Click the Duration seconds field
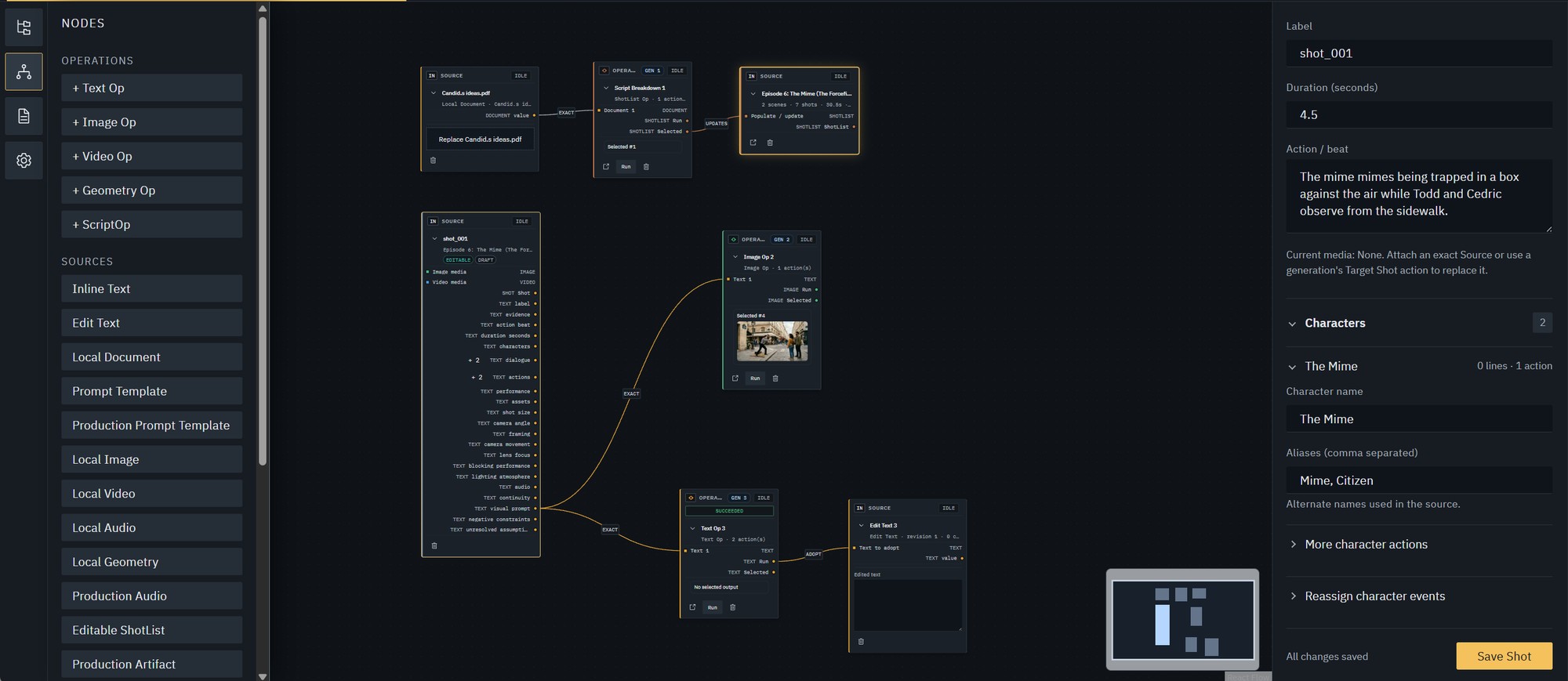Screen dimensions: 1568x681 1419,114
